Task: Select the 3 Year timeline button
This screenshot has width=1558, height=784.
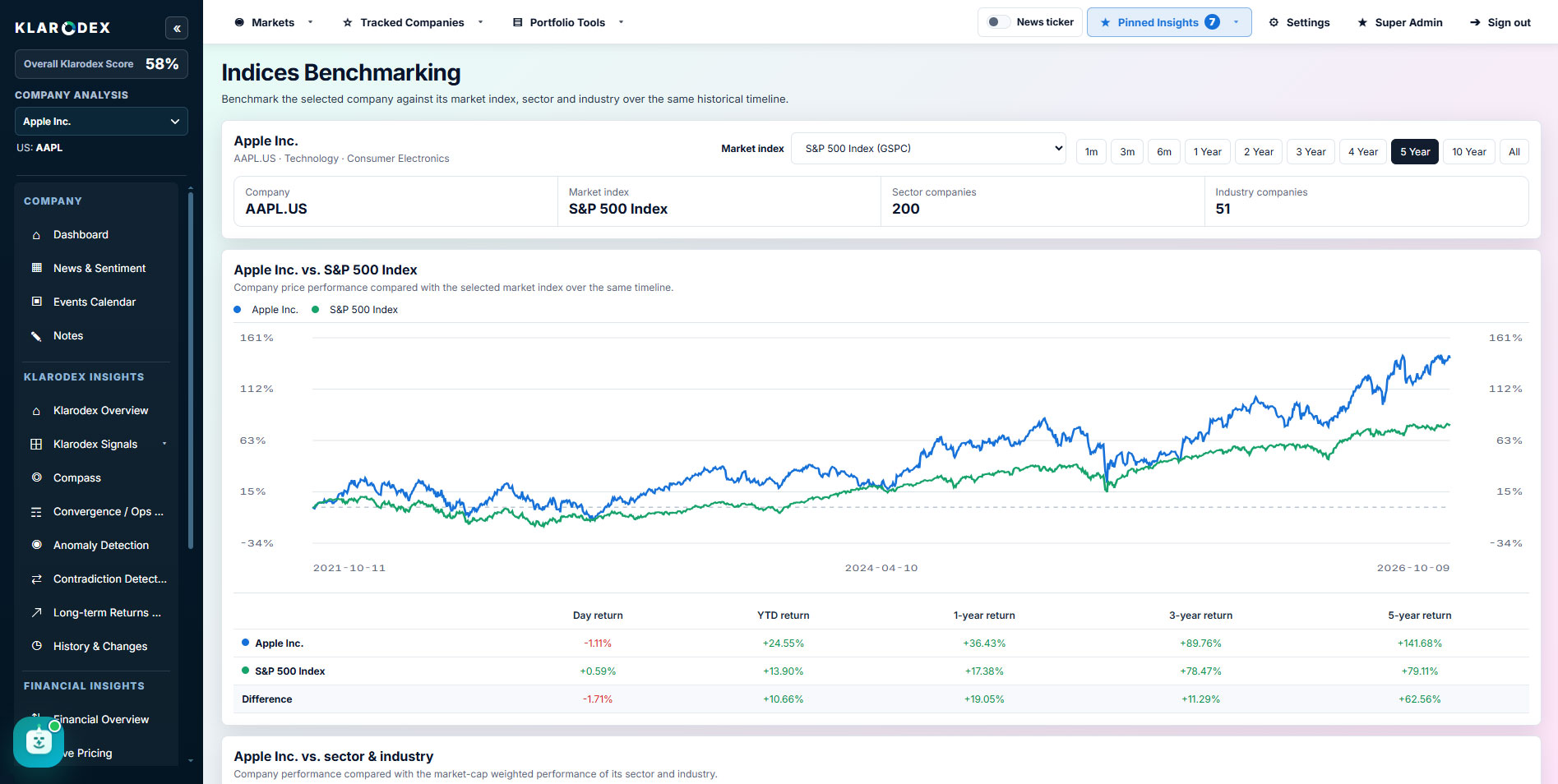Action: [x=1311, y=152]
